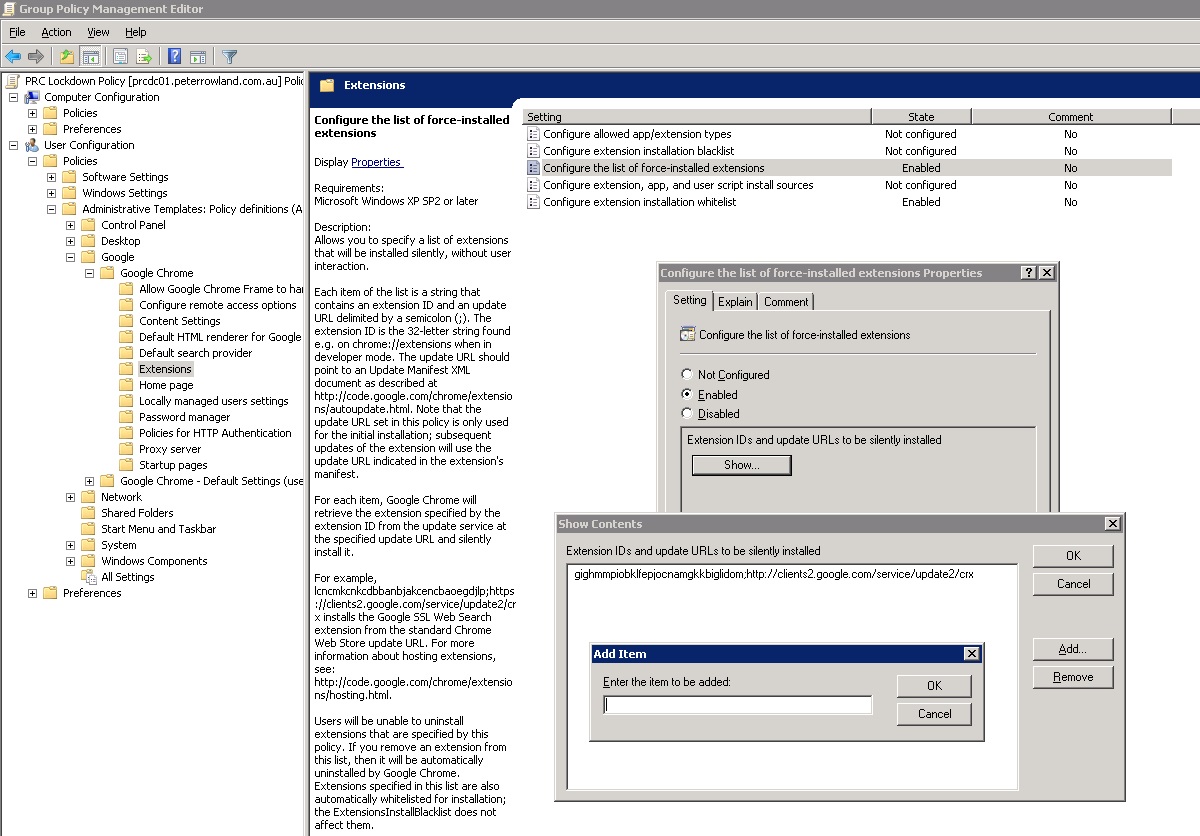Click the Forward navigation arrow
The width and height of the screenshot is (1200, 836).
click(36, 56)
